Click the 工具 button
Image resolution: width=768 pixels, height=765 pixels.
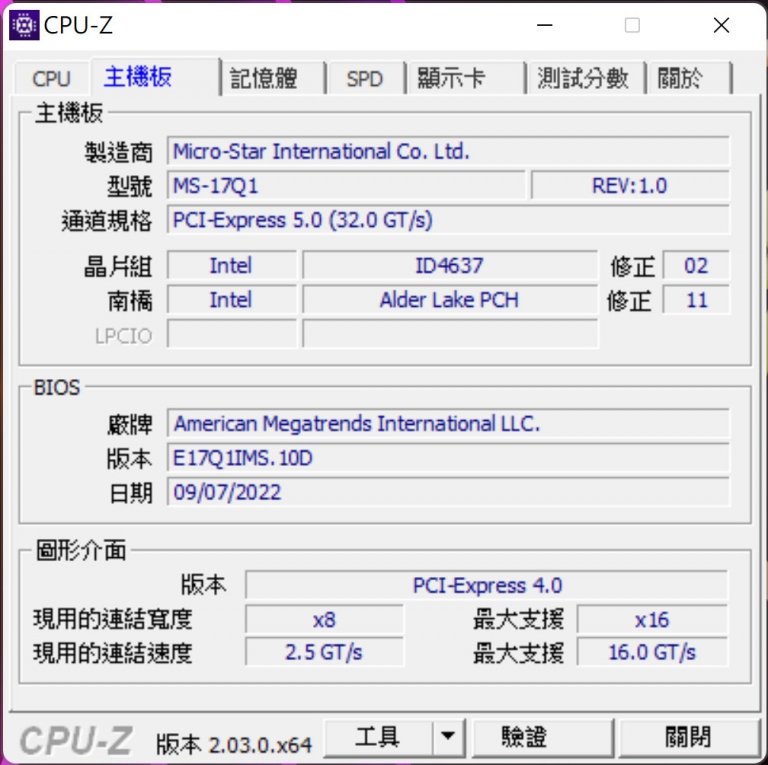378,738
